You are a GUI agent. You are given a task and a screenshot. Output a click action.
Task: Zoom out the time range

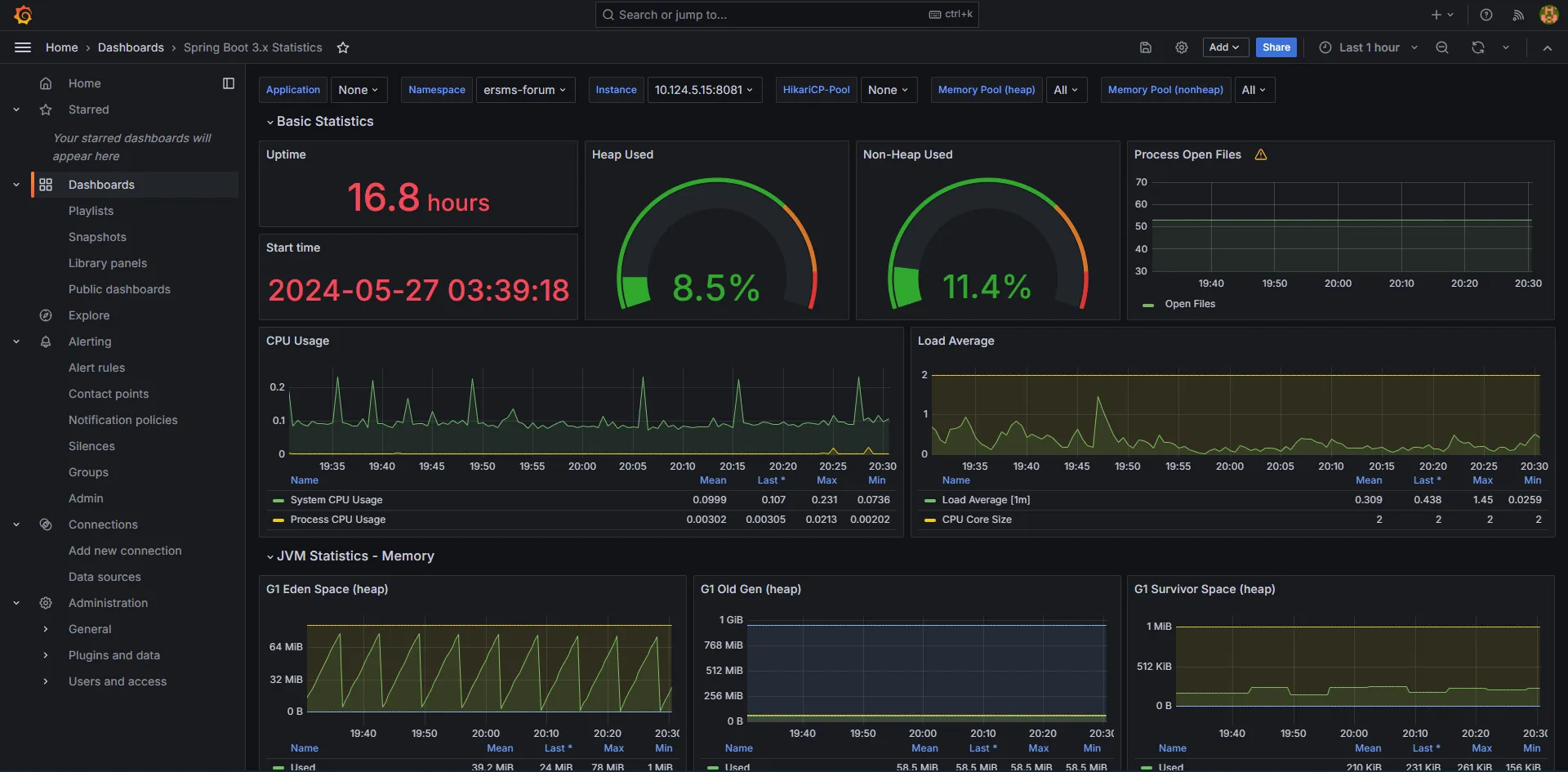(1442, 47)
